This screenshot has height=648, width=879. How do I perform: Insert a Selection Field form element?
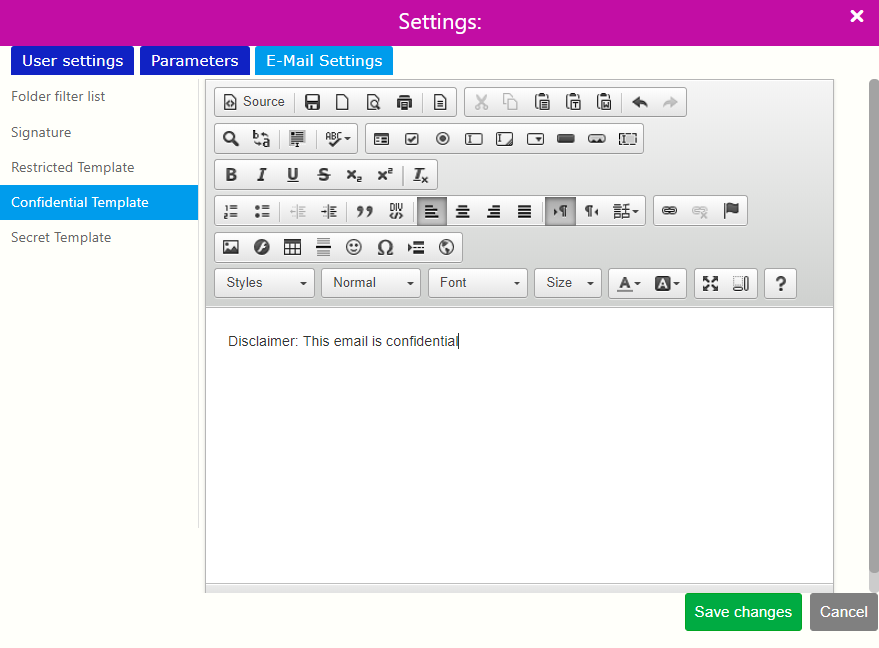click(x=535, y=138)
